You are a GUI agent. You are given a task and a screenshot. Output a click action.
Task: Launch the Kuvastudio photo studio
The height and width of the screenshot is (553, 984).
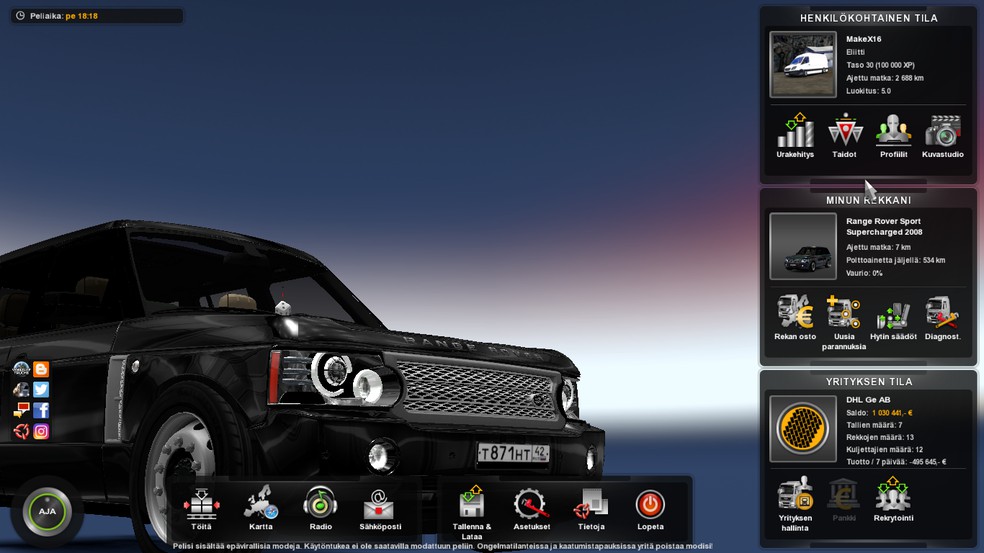(x=942, y=134)
